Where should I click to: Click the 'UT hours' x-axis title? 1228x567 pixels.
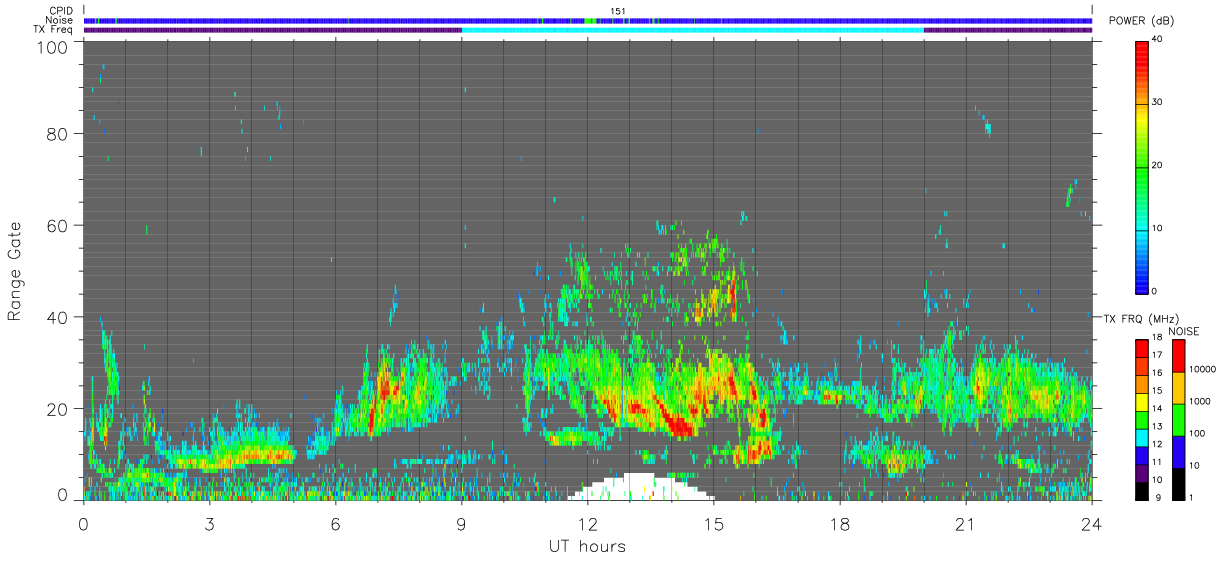pos(587,546)
